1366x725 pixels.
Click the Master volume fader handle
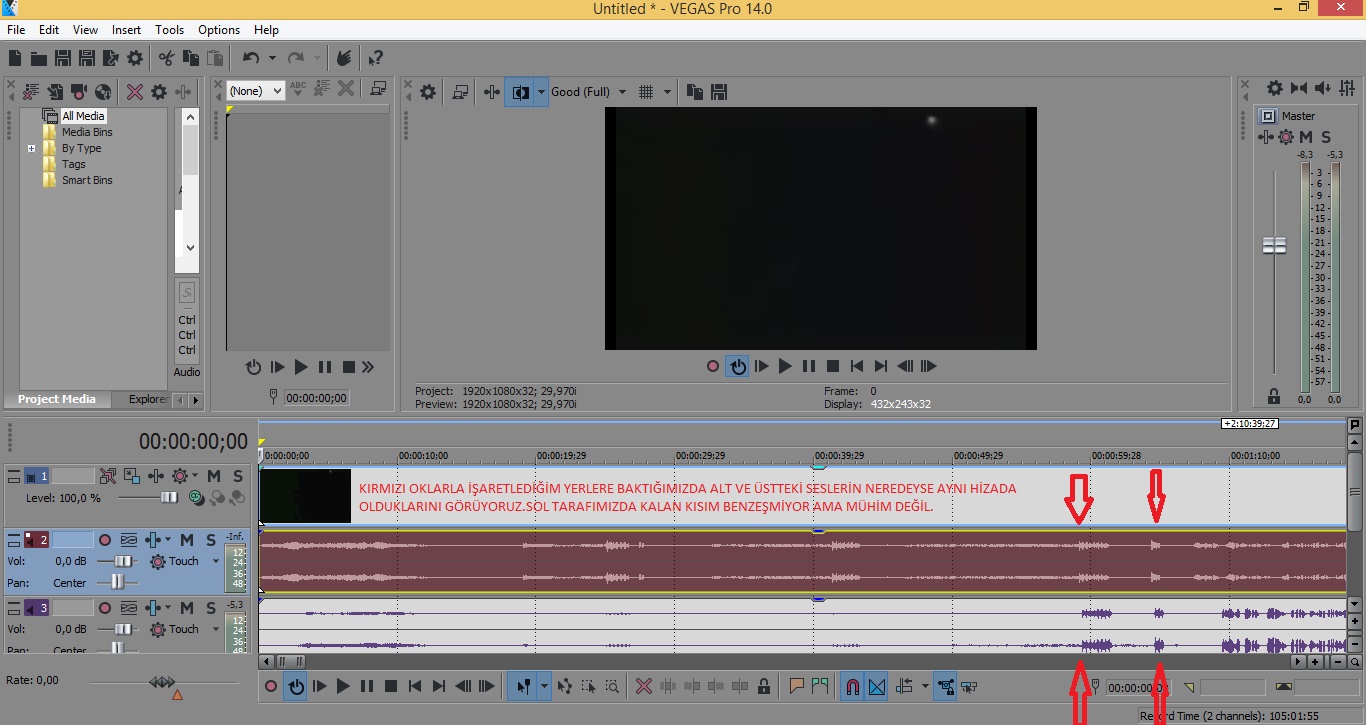pyautogui.click(x=1274, y=245)
